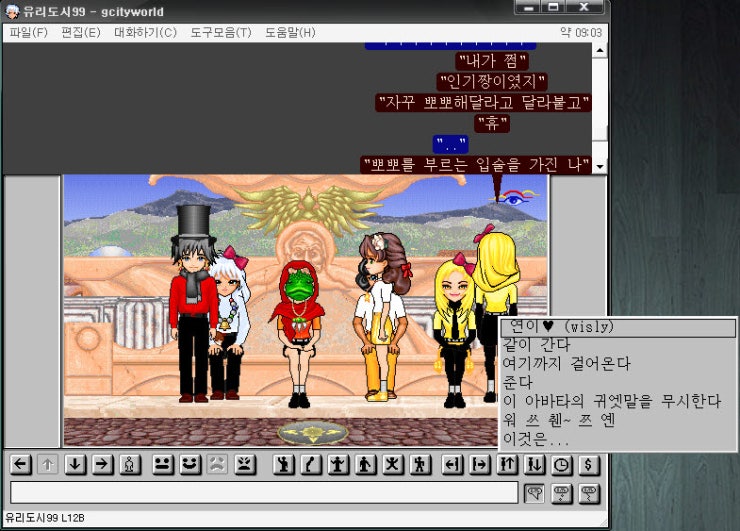Viewport: 740px width, 531px height.
Task: Click chat log scrollbar down arrow
Action: point(600,166)
